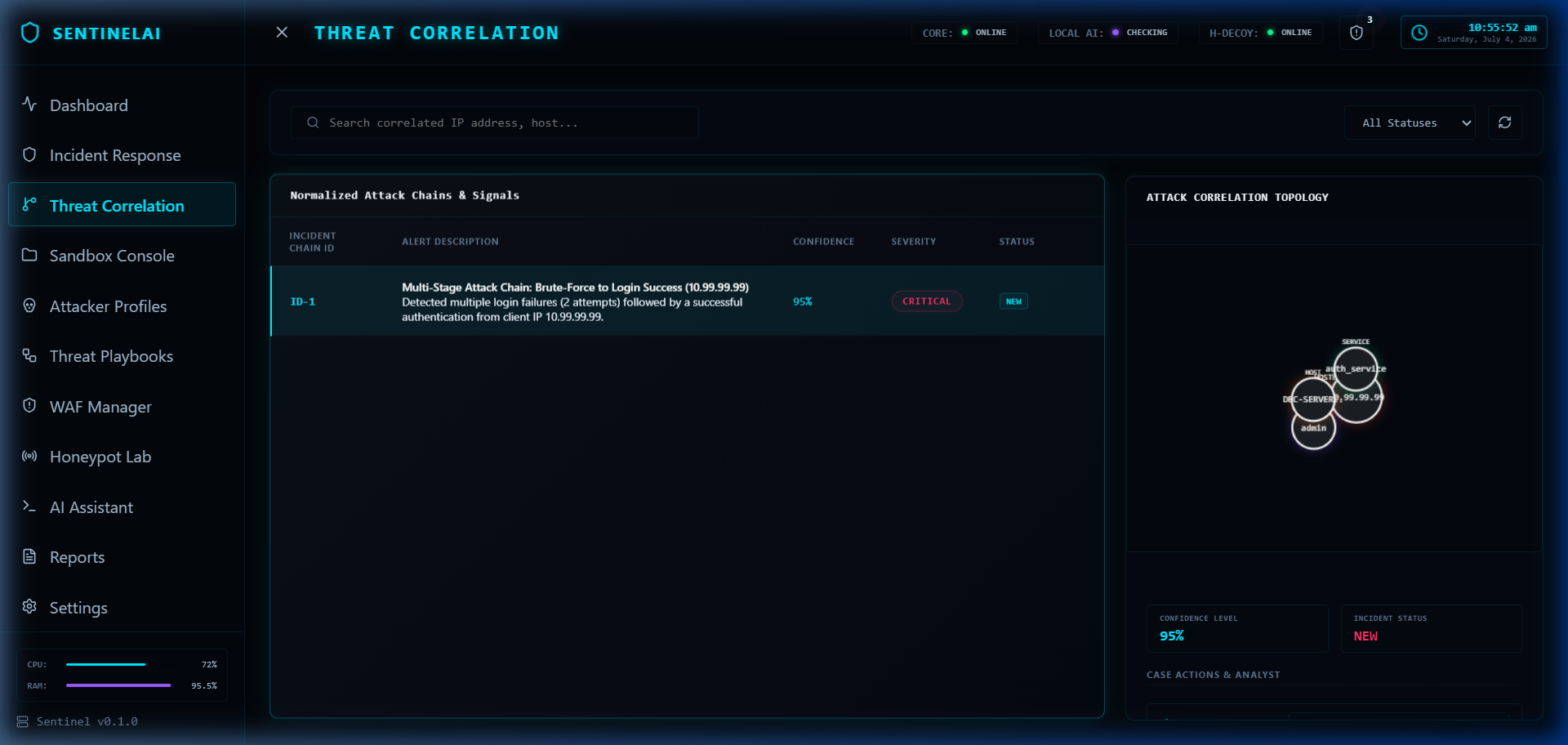
Task: Click Attack Correlation Topology title
Action: (1237, 197)
